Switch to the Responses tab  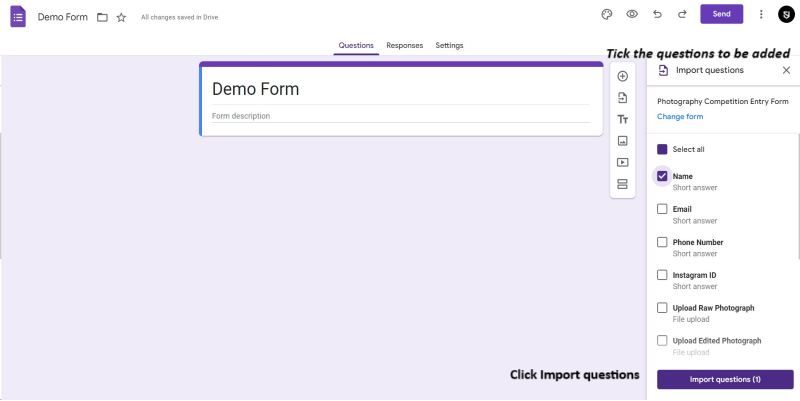(405, 45)
